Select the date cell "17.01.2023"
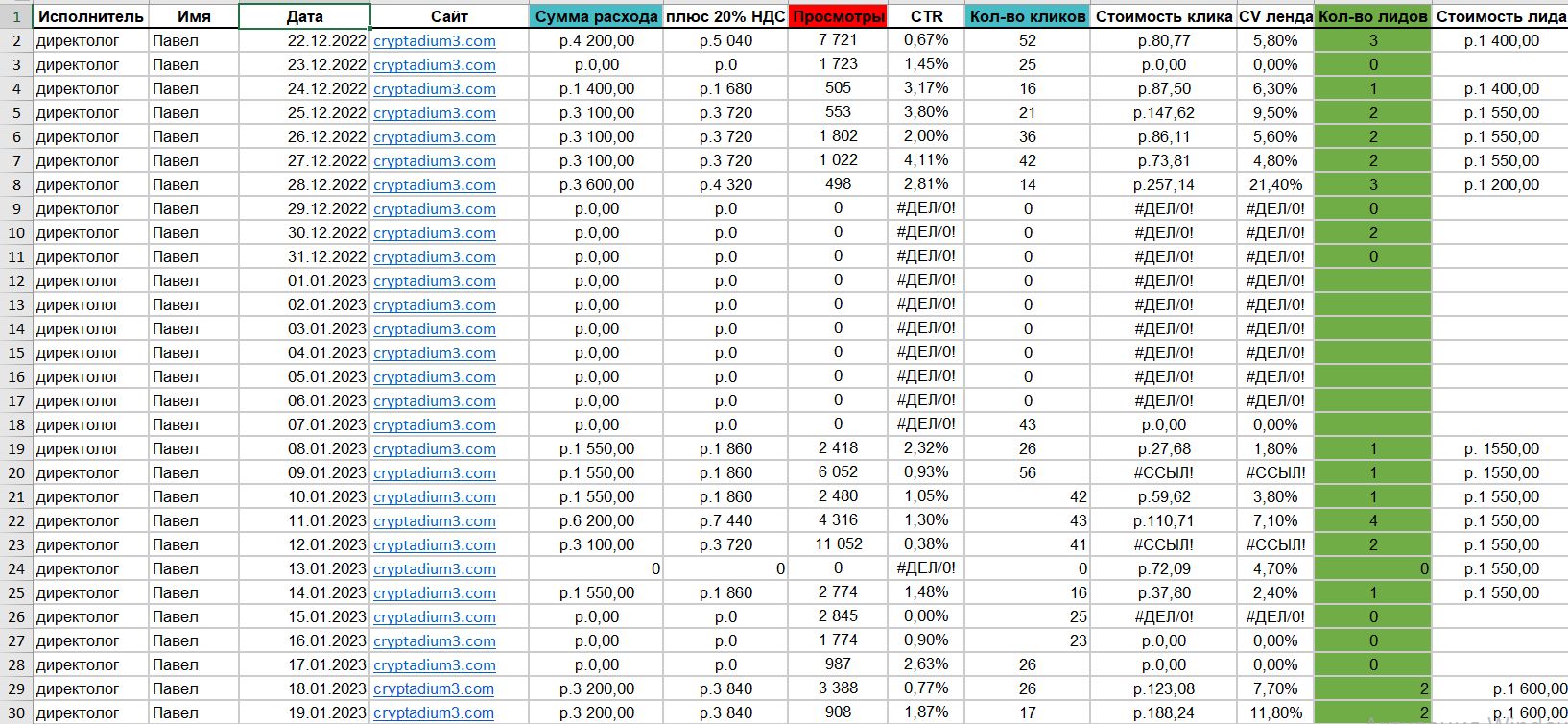1568x724 pixels. (x=304, y=664)
